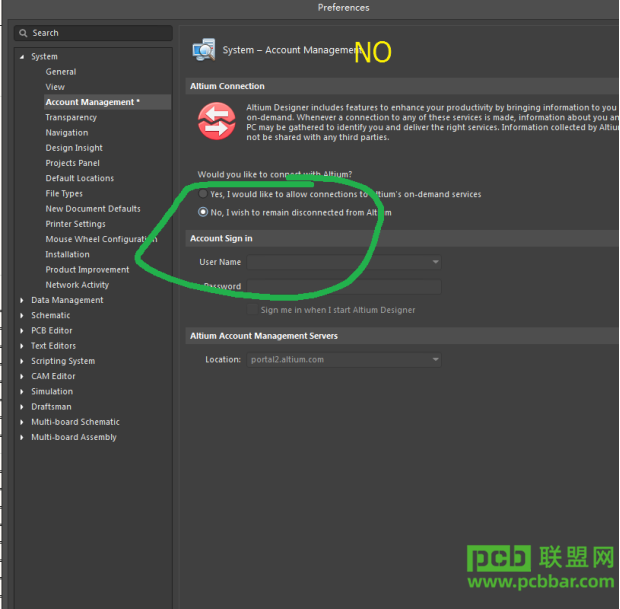Viewport: 620px width, 609px height.
Task: Expand the Multi-board Assembly node
Action: (22, 437)
